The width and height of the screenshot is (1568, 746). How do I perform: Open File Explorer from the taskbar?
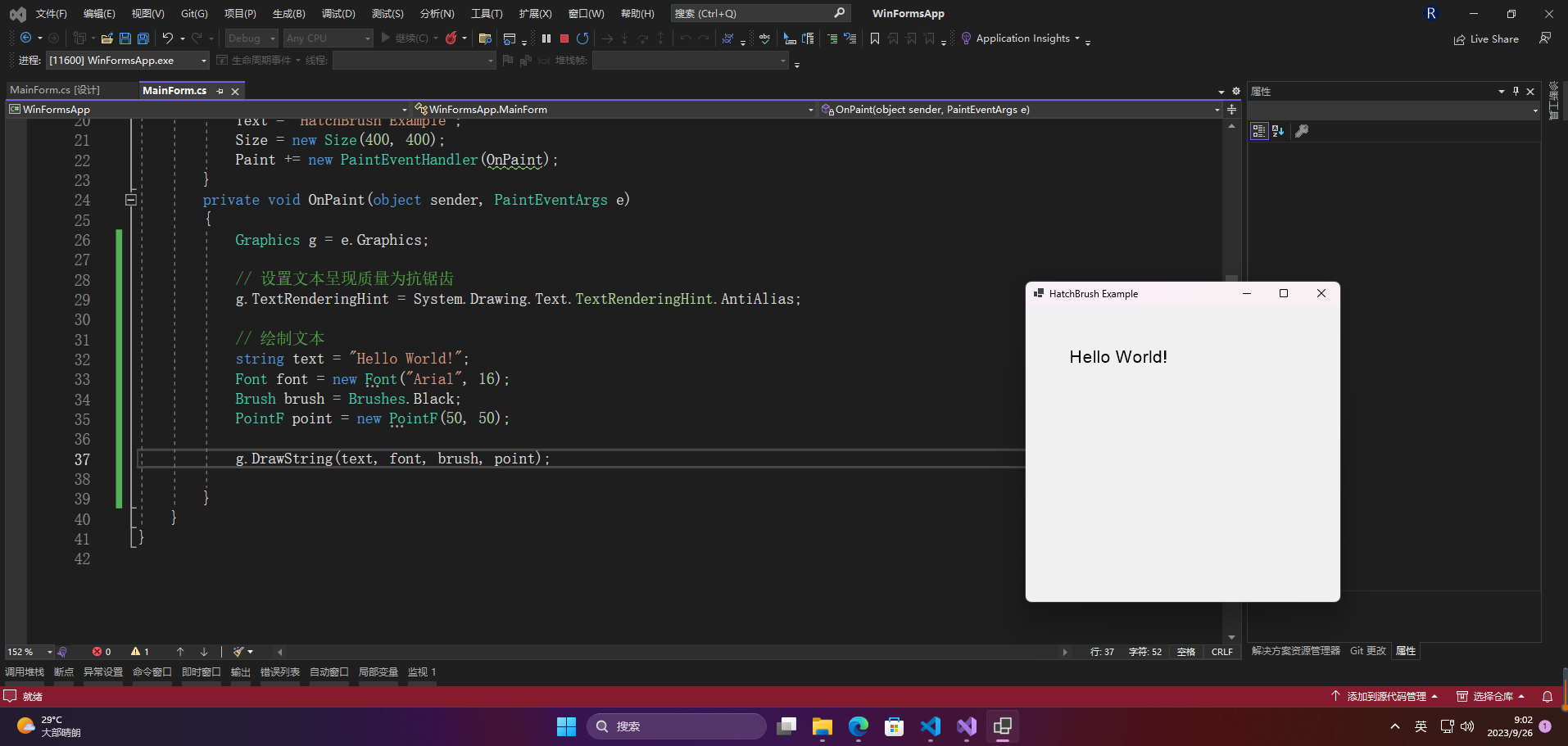823,726
